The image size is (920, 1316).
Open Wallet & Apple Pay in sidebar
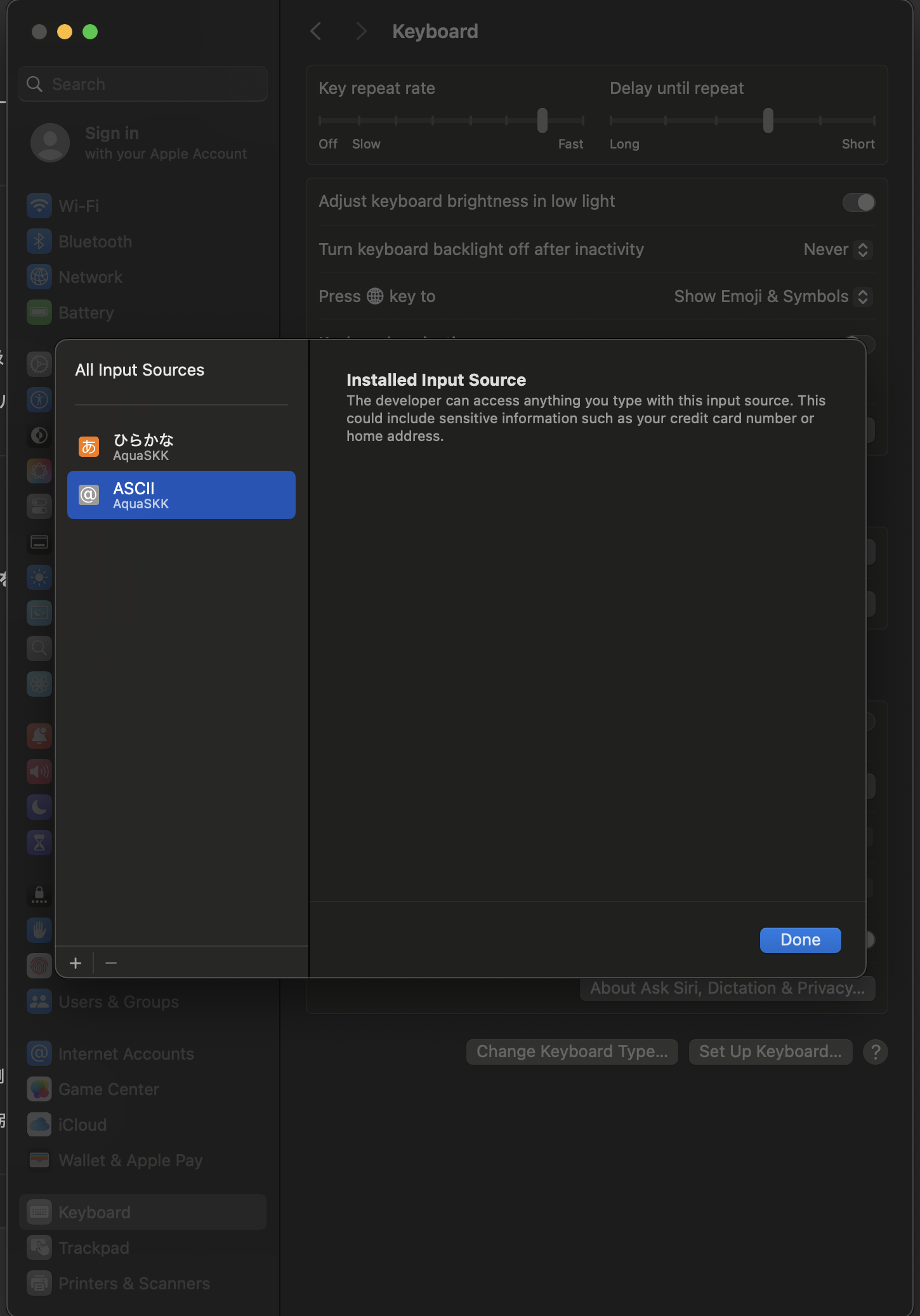pyautogui.click(x=143, y=1160)
